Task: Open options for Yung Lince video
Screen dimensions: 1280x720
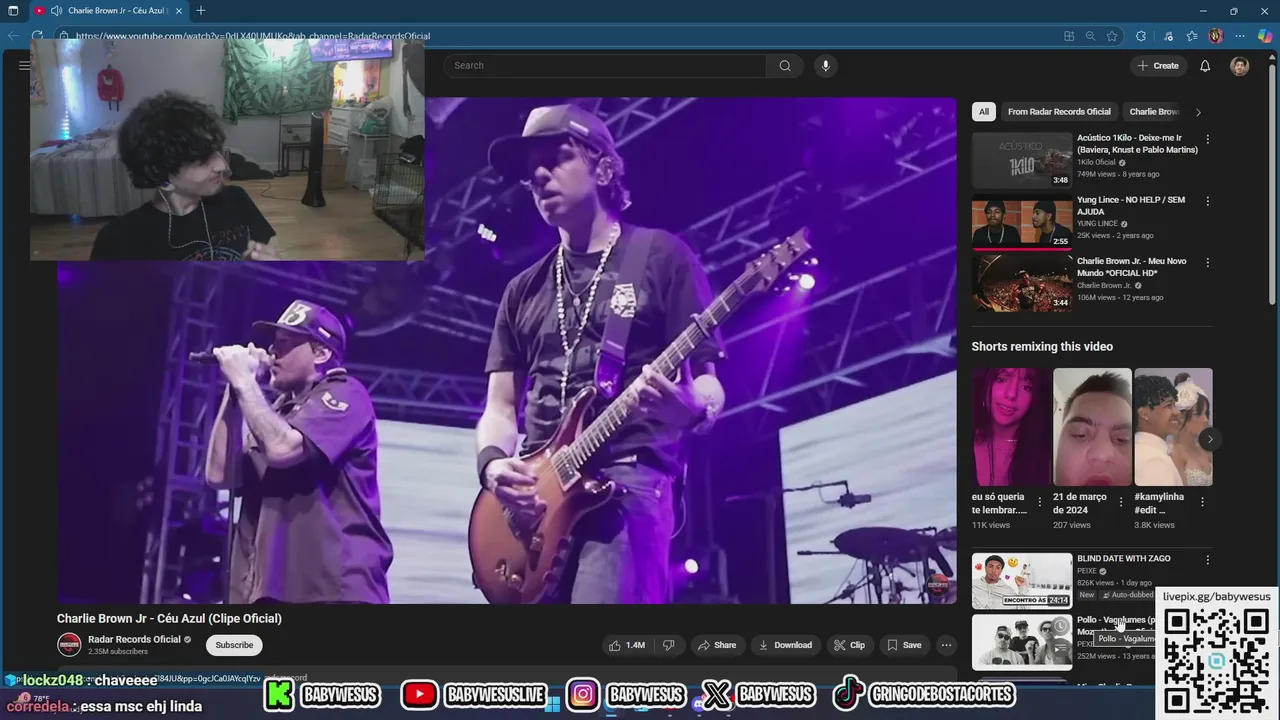Action: (1207, 201)
